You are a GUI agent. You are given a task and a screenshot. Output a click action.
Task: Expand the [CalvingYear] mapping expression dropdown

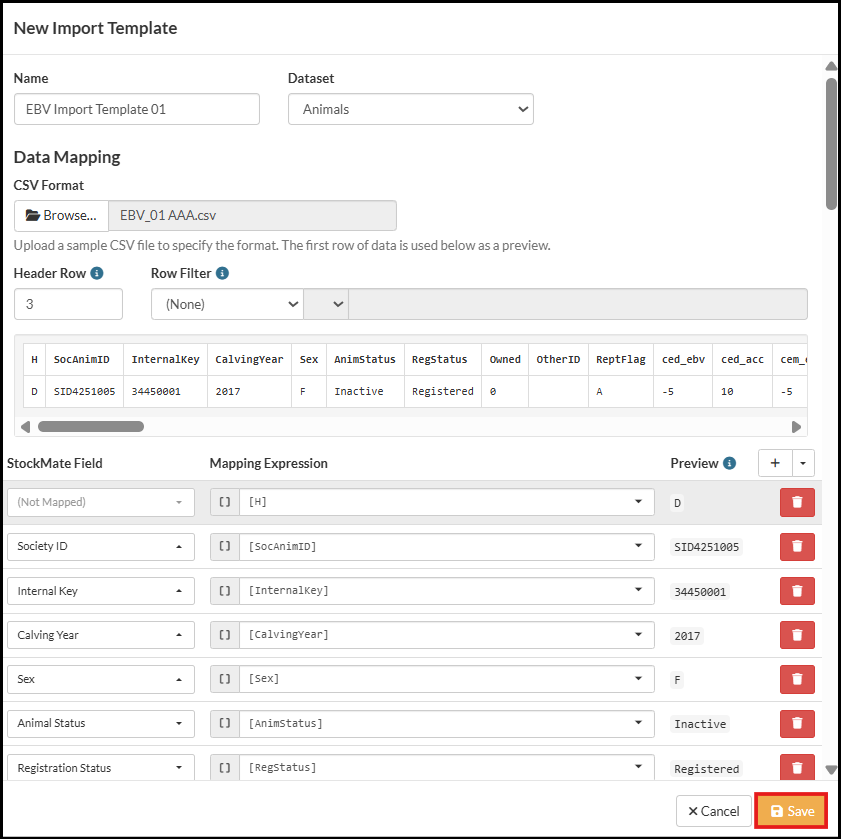(x=638, y=635)
